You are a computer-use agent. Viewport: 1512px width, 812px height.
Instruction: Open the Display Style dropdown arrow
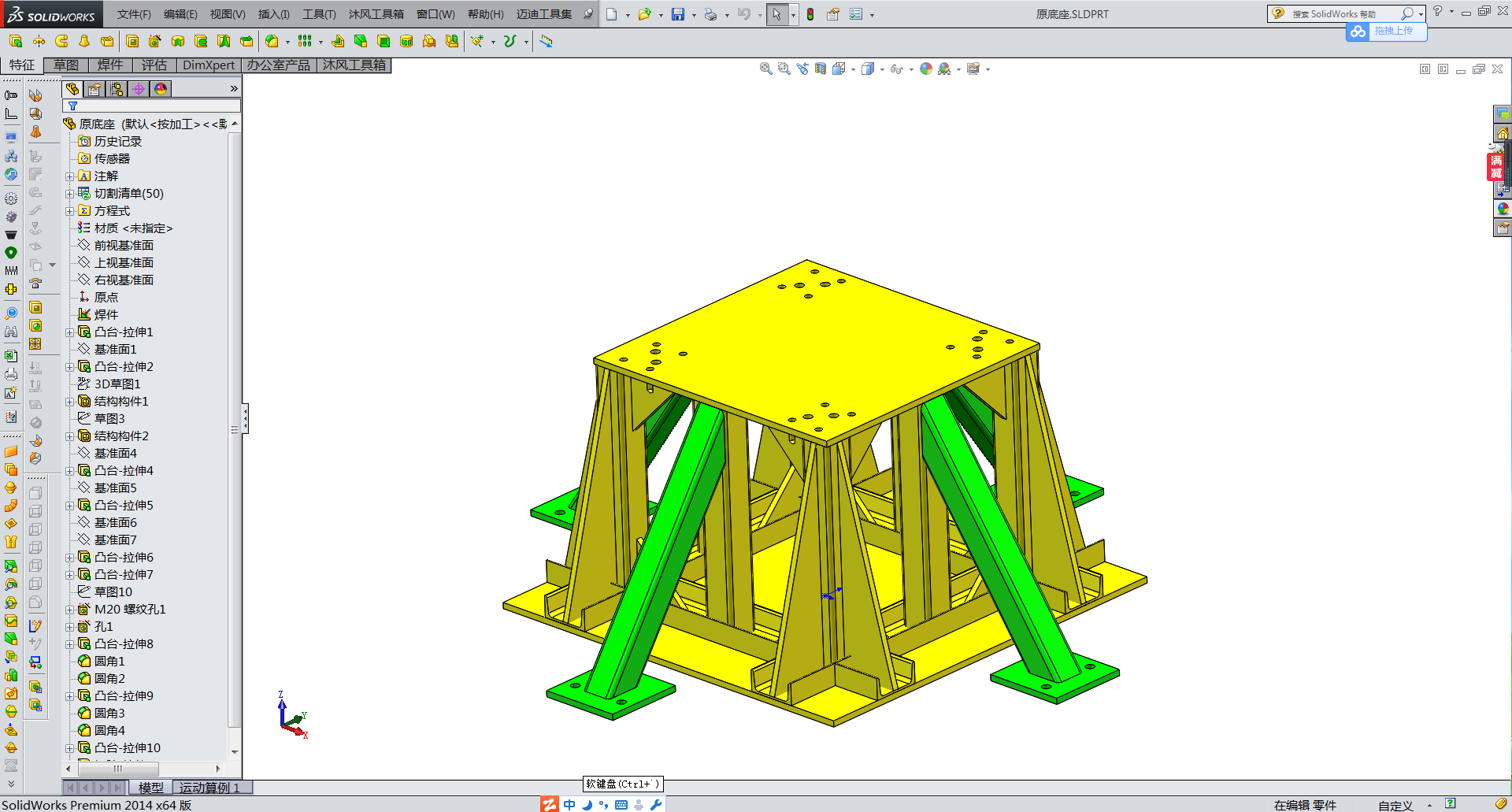tap(882, 69)
